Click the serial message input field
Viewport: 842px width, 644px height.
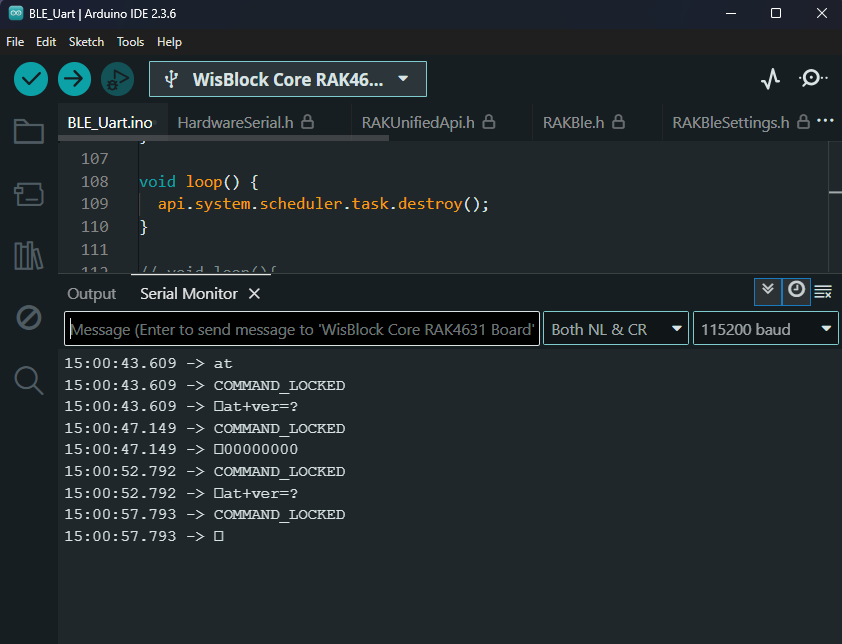point(302,329)
